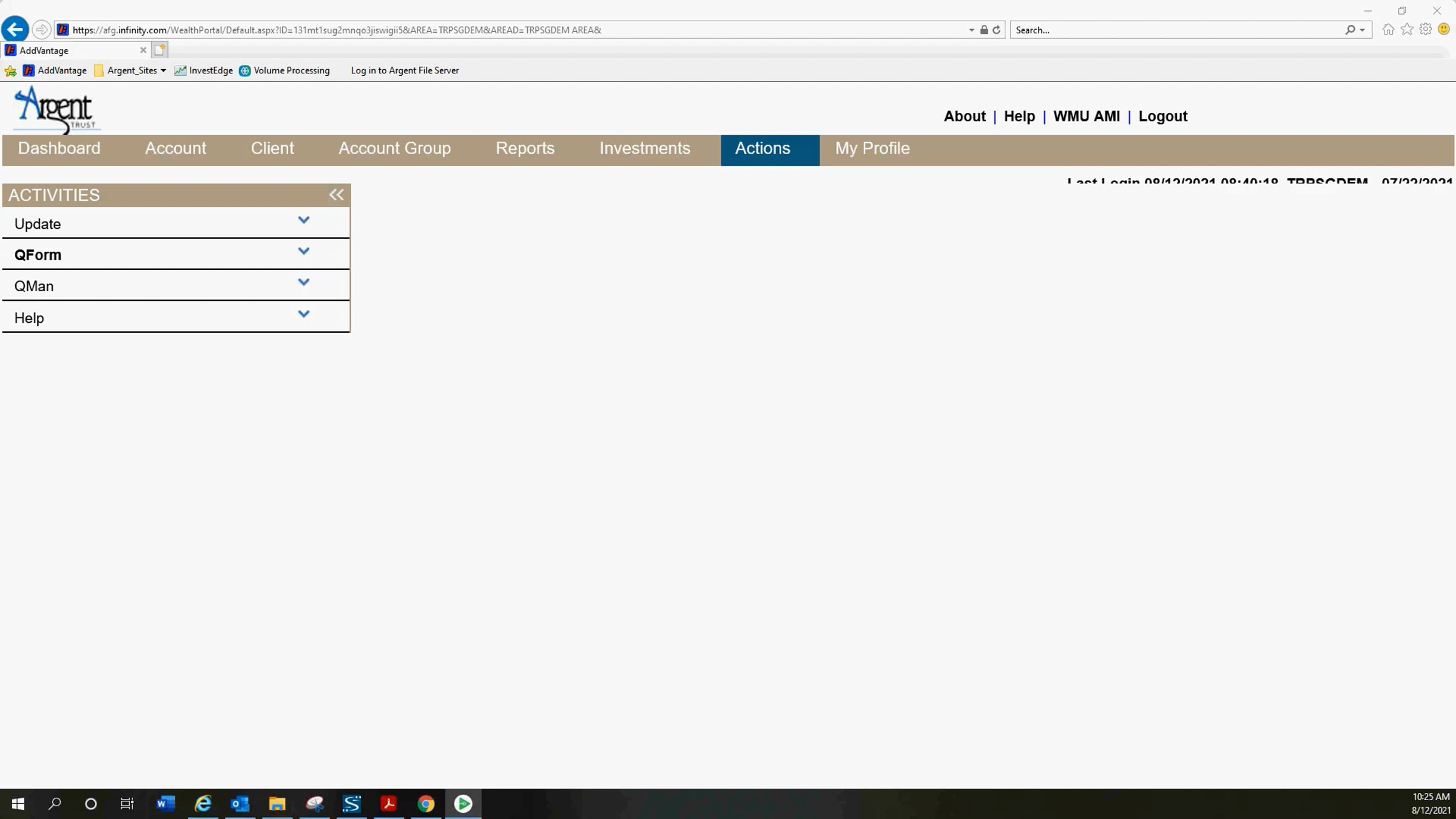Switch to the Account tab
The height and width of the screenshot is (819, 1456).
(x=175, y=149)
